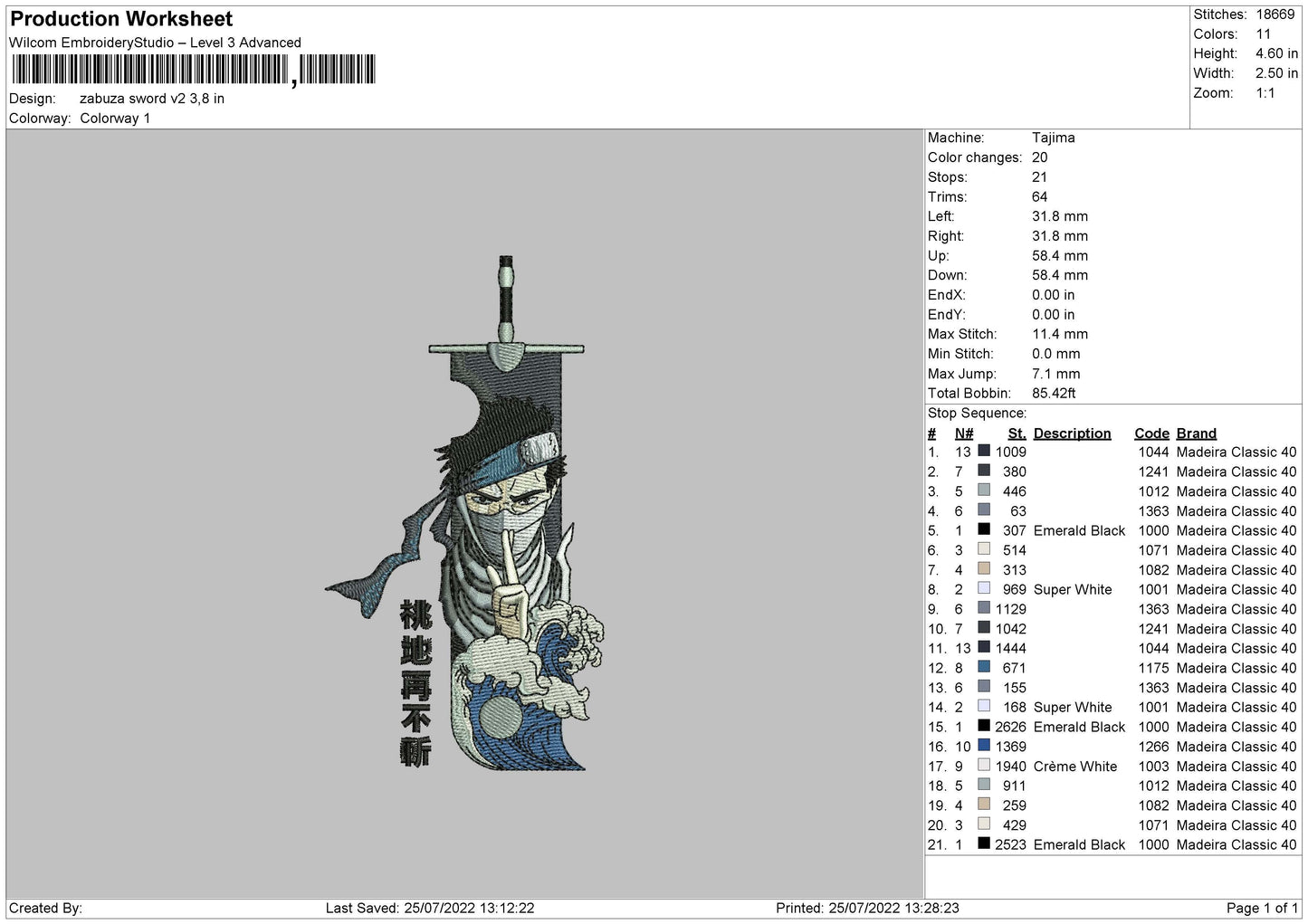
Task: Click the "Crème White" description
Action: click(x=1075, y=767)
